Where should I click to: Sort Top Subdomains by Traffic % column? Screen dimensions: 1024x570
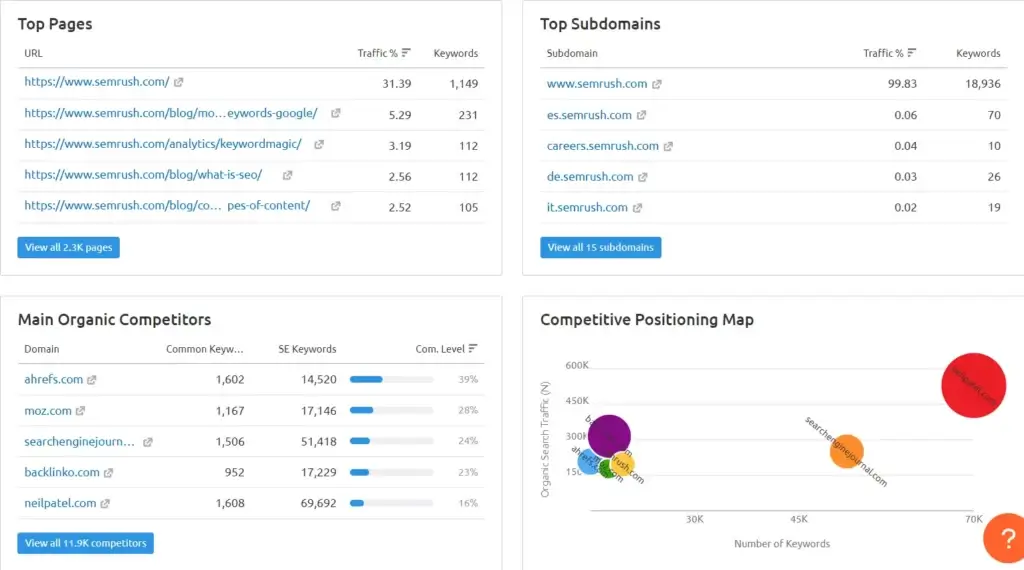coord(890,53)
